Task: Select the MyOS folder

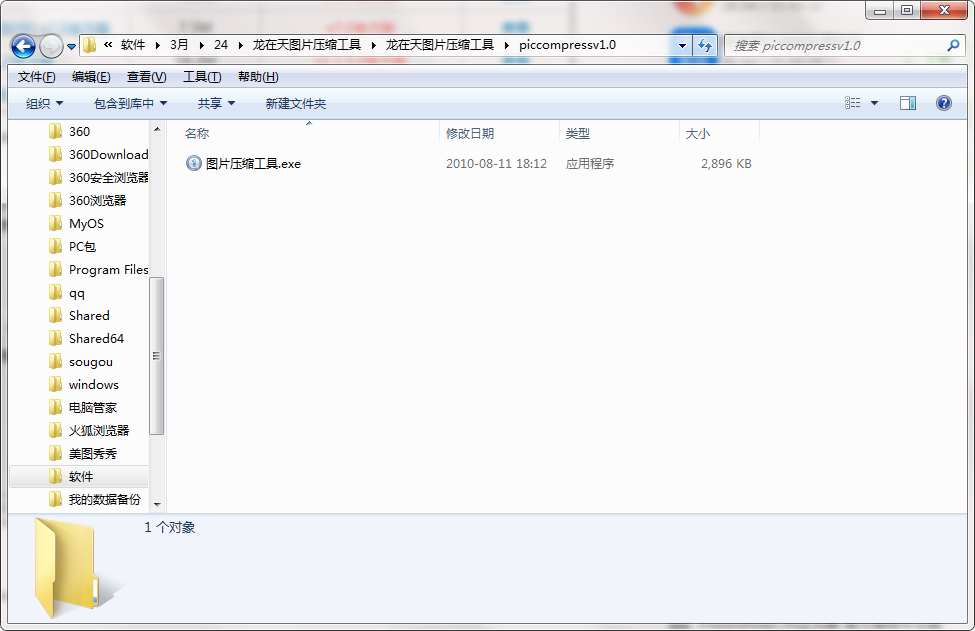Action: click(x=86, y=223)
